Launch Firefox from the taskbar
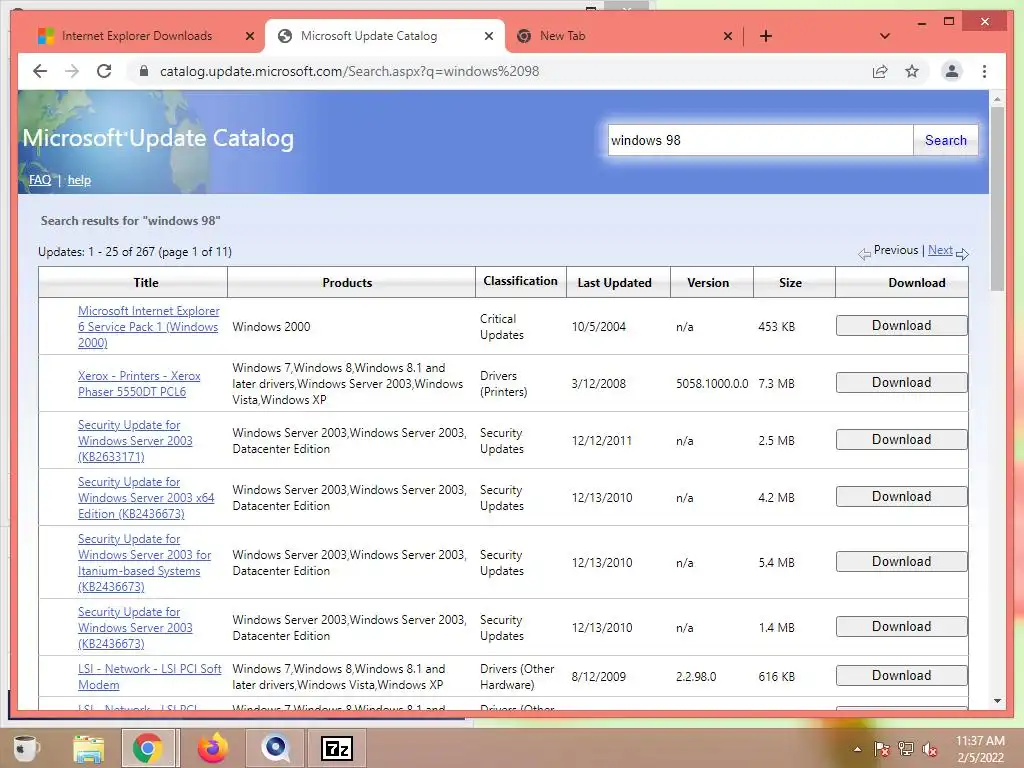 point(213,748)
